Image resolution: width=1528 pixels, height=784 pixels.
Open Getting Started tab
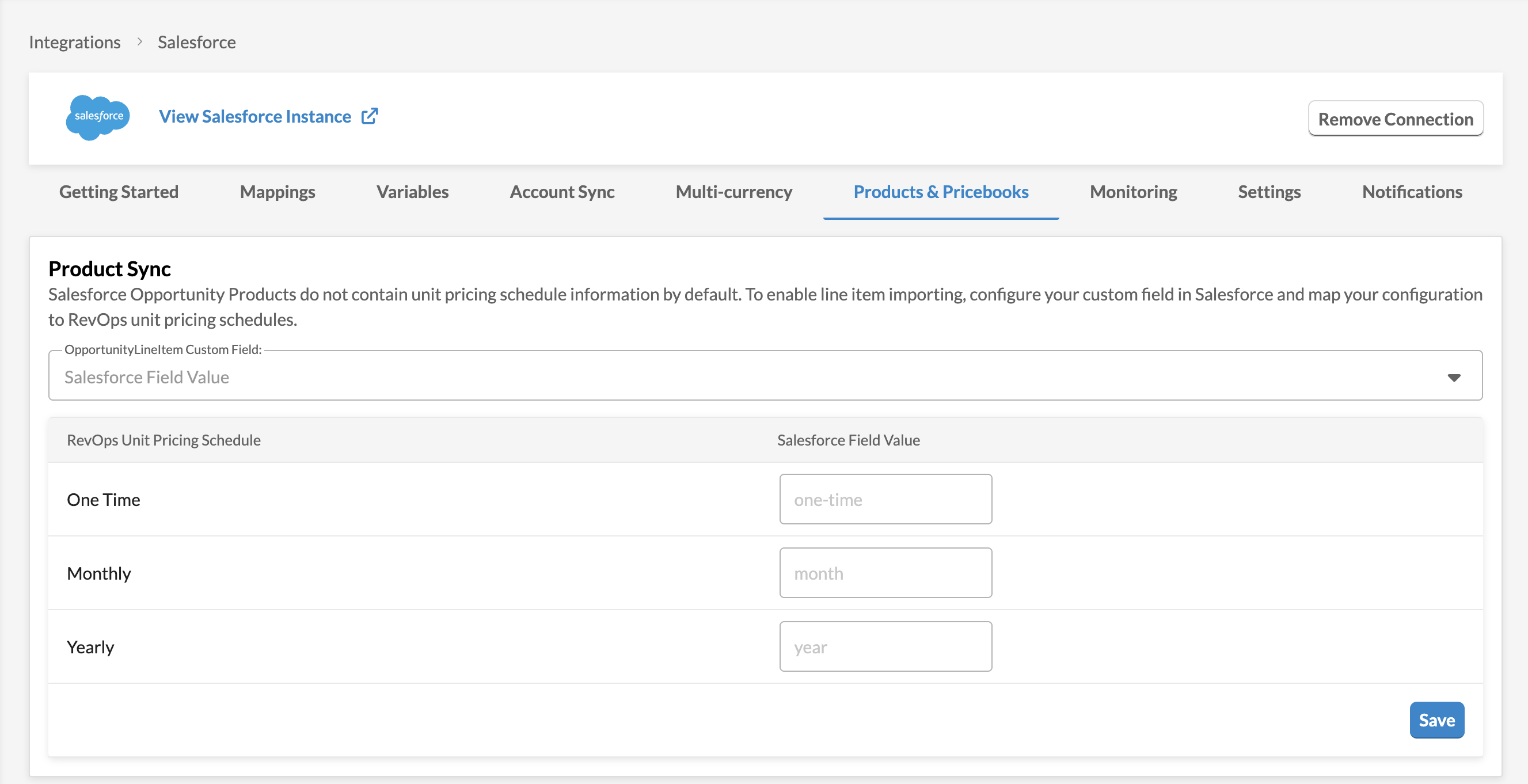coord(119,192)
